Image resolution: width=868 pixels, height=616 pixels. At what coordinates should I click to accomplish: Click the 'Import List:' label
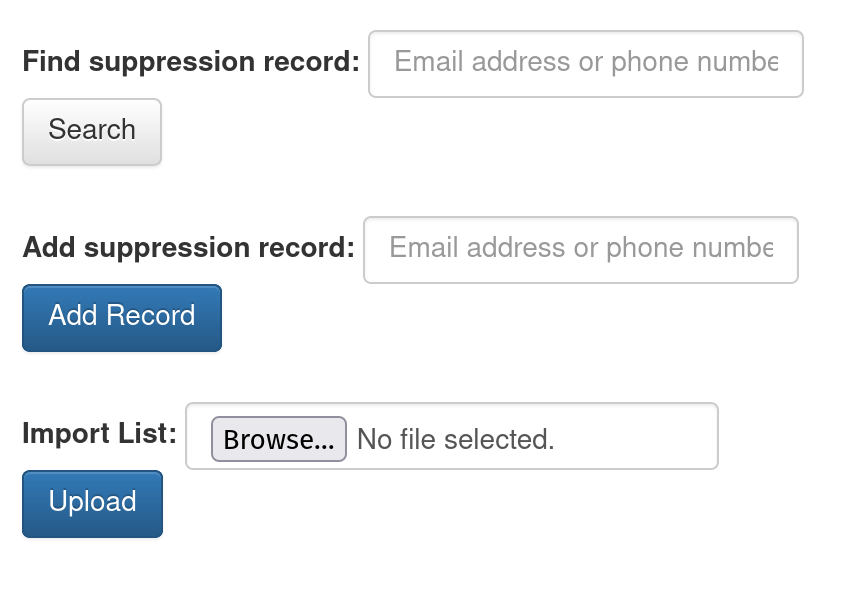[x=99, y=434]
